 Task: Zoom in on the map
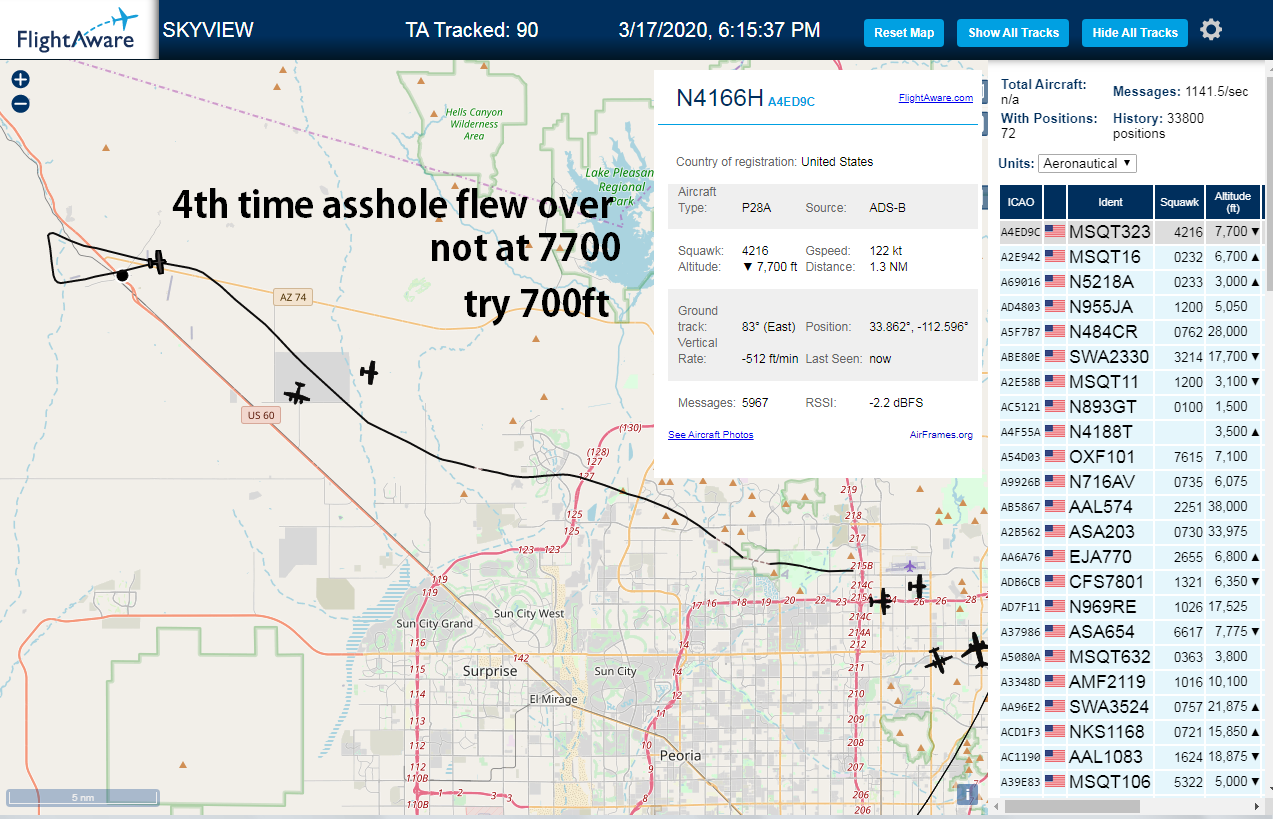[20, 80]
